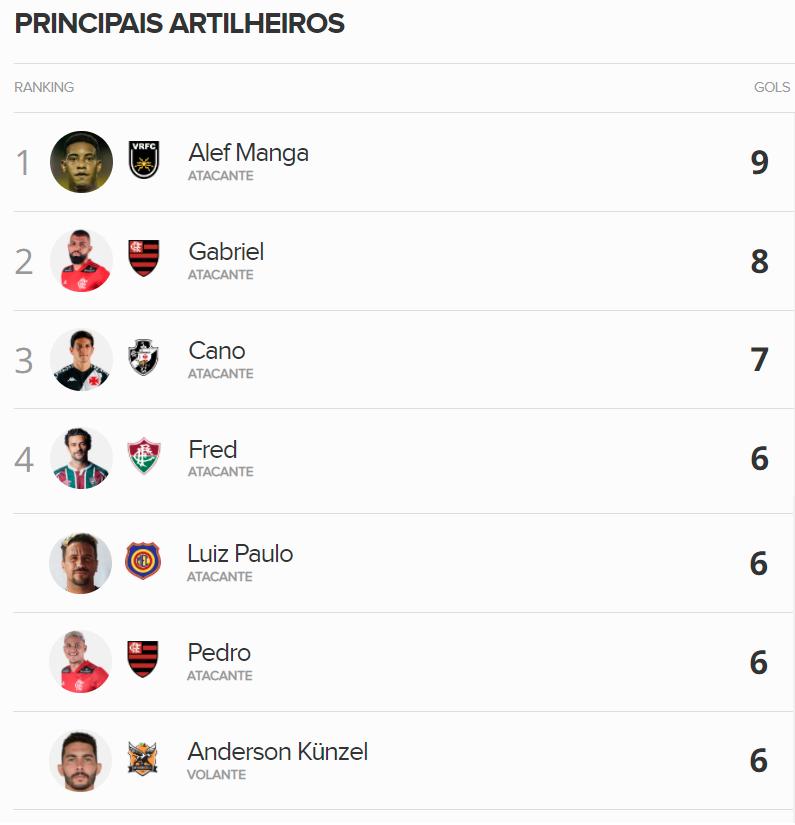795x825 pixels.
Task: Open Alef Manga's player photo
Action: tap(81, 162)
